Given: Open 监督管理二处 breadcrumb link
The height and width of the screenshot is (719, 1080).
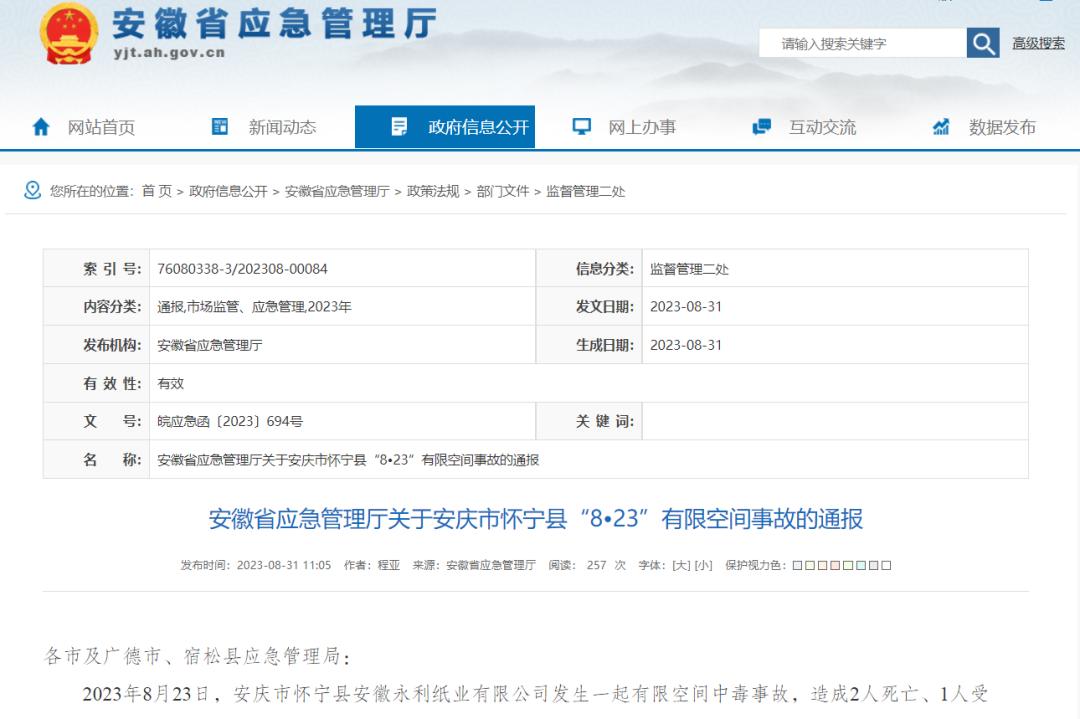Looking at the screenshot, I should (585, 191).
